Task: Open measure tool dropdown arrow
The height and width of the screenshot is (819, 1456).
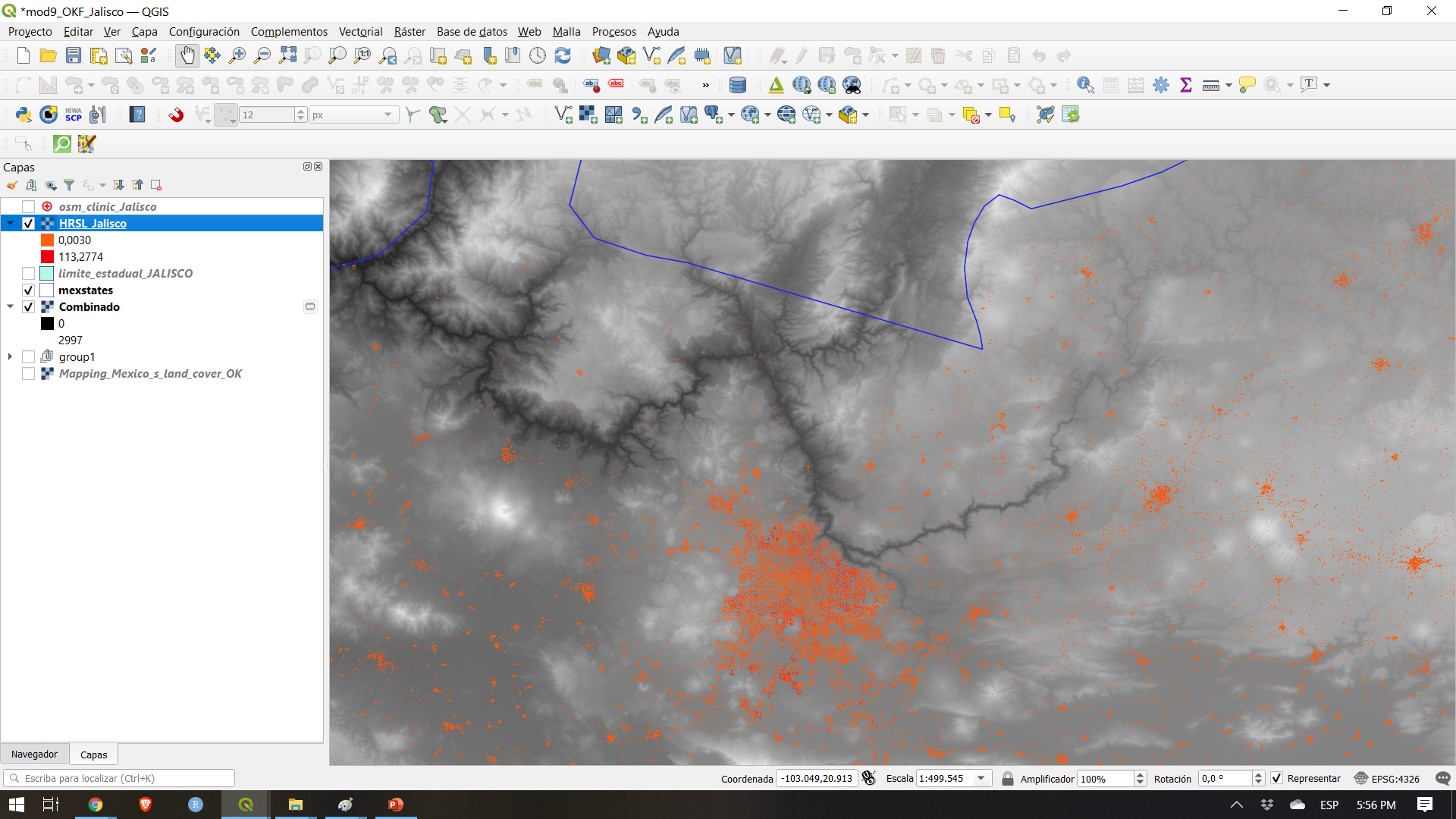Action: click(1228, 85)
